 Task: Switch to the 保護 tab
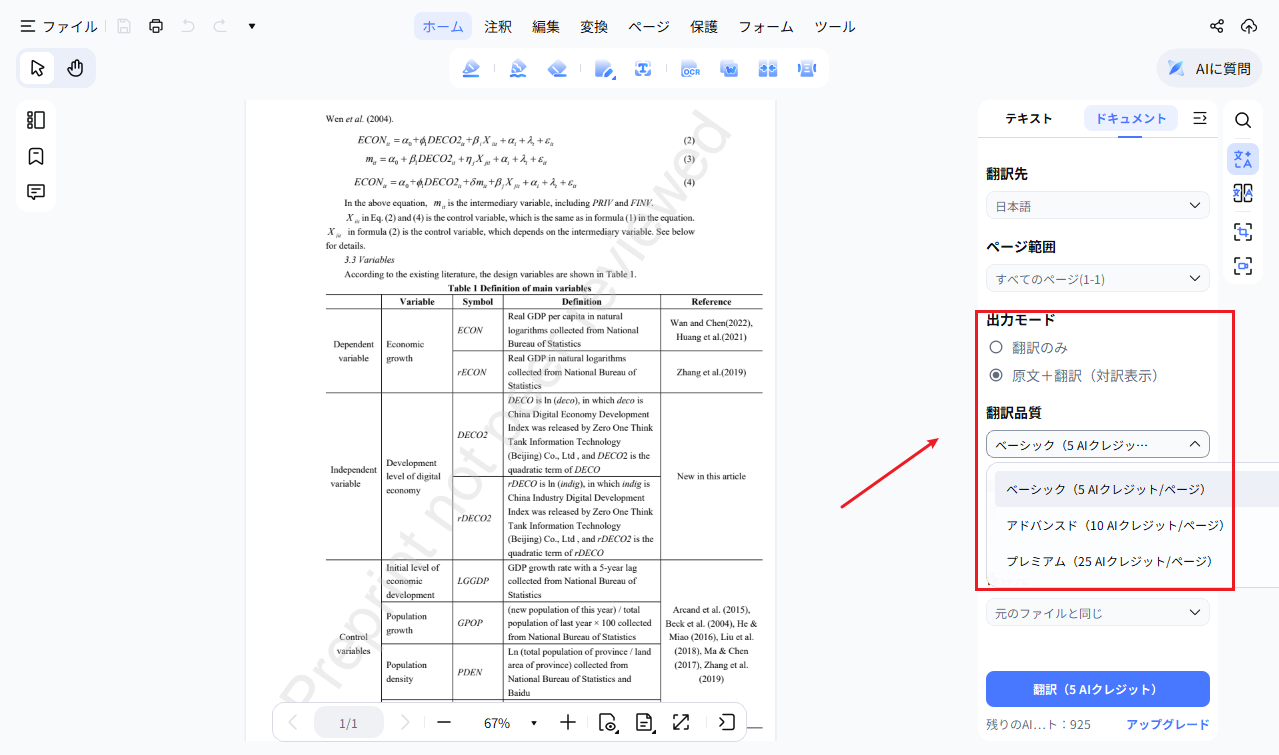tap(704, 27)
